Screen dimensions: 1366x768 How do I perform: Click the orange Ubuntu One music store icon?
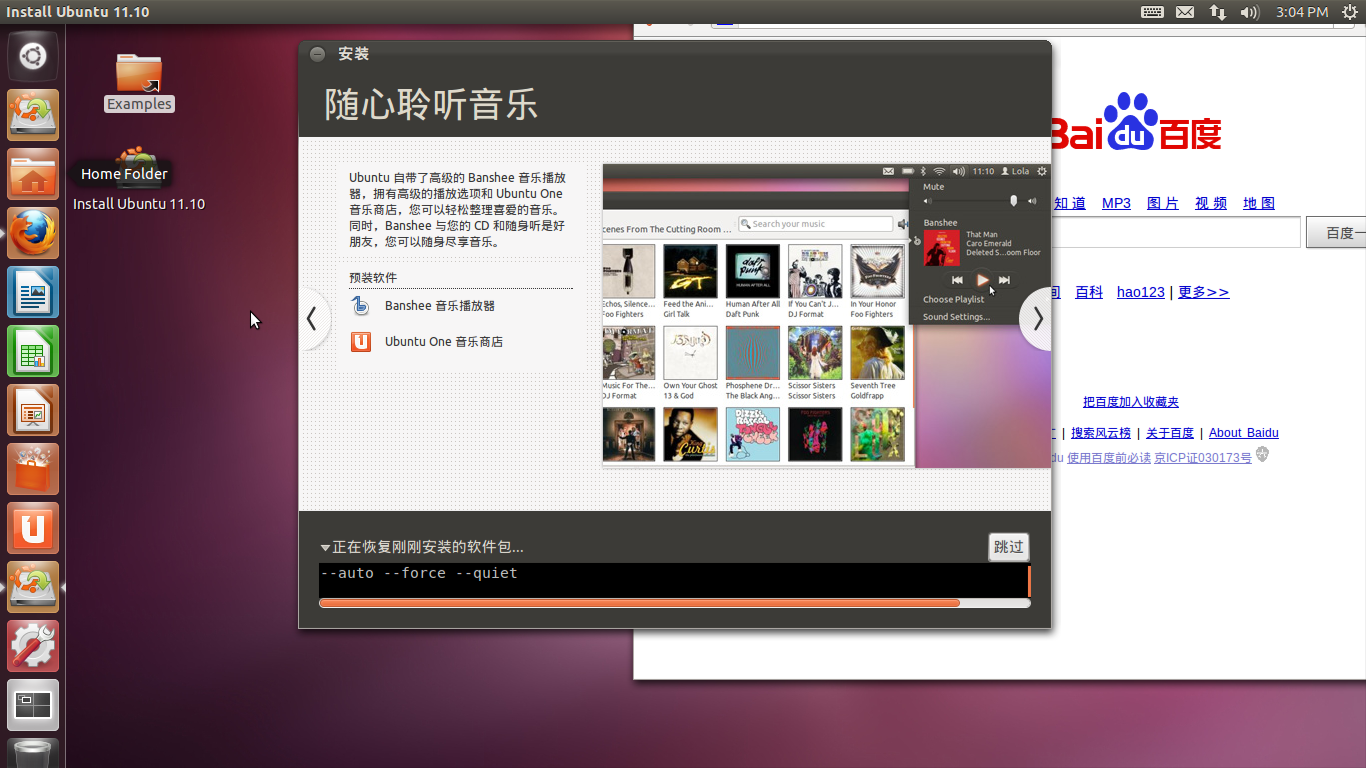(361, 342)
